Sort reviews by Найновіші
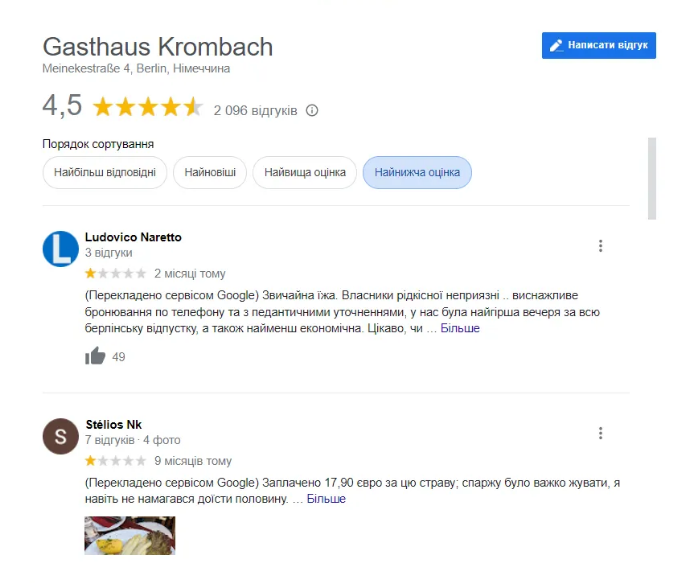693x583 pixels. click(x=210, y=172)
